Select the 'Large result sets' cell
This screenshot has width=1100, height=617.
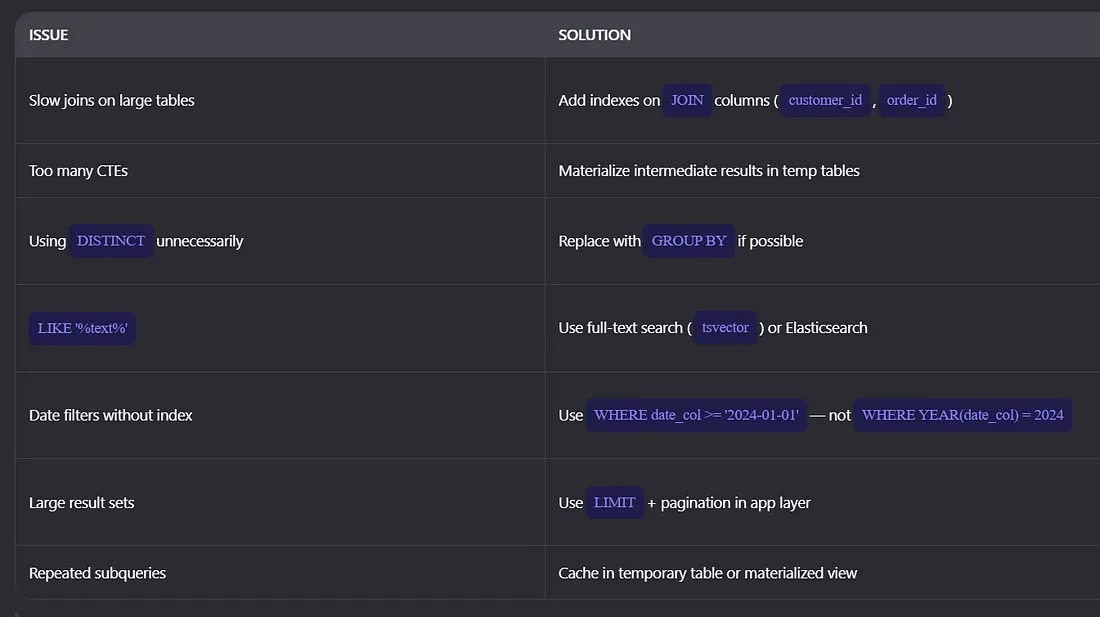(x=81, y=503)
